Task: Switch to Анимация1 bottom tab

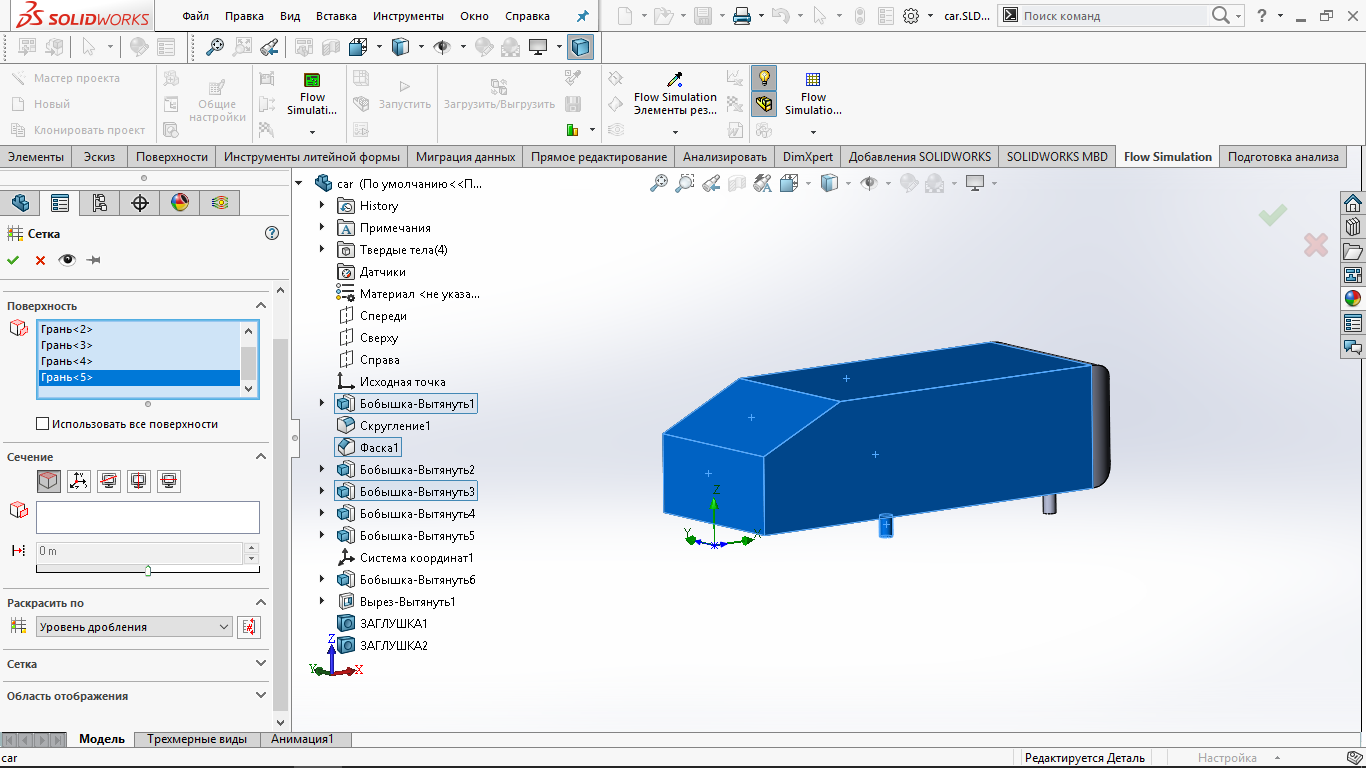Action: (302, 739)
